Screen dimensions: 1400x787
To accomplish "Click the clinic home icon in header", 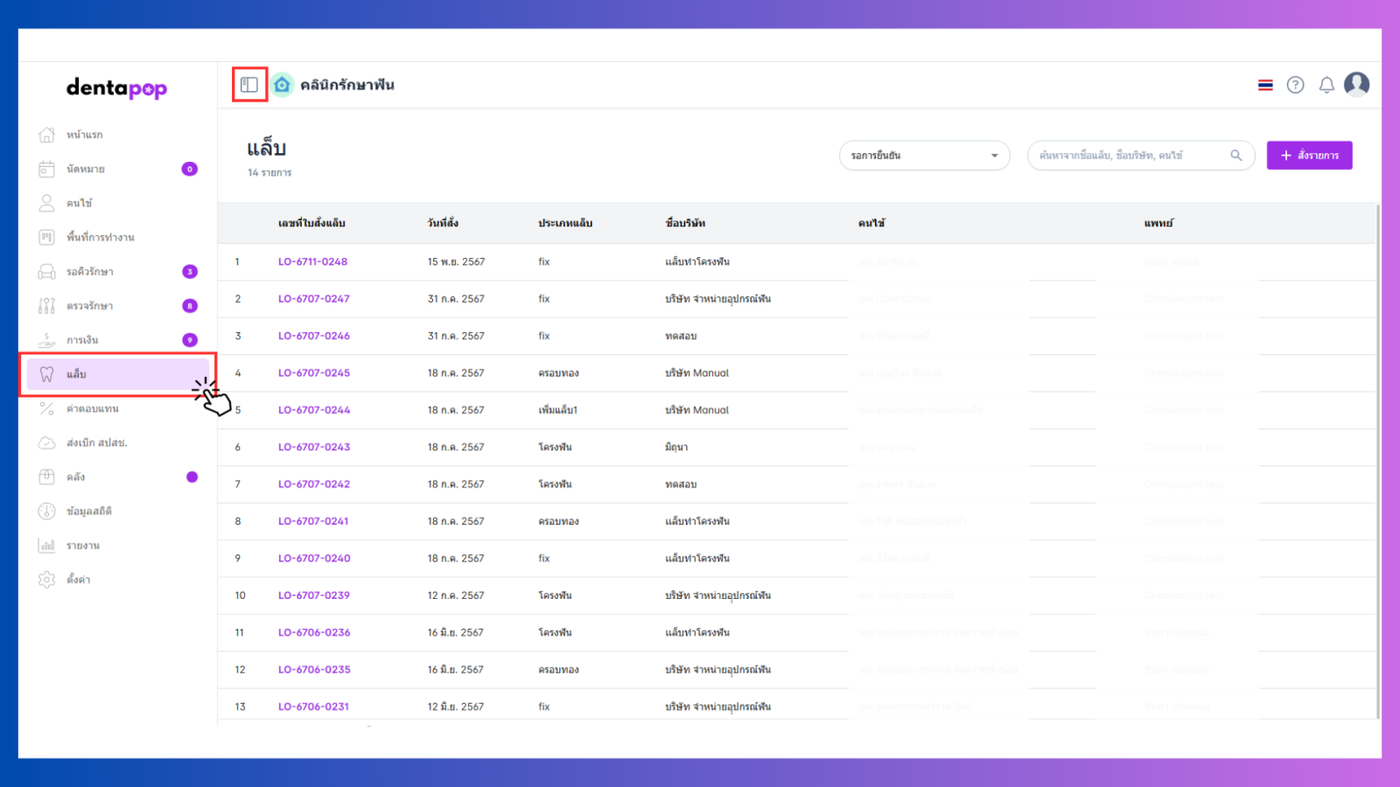I will point(282,85).
